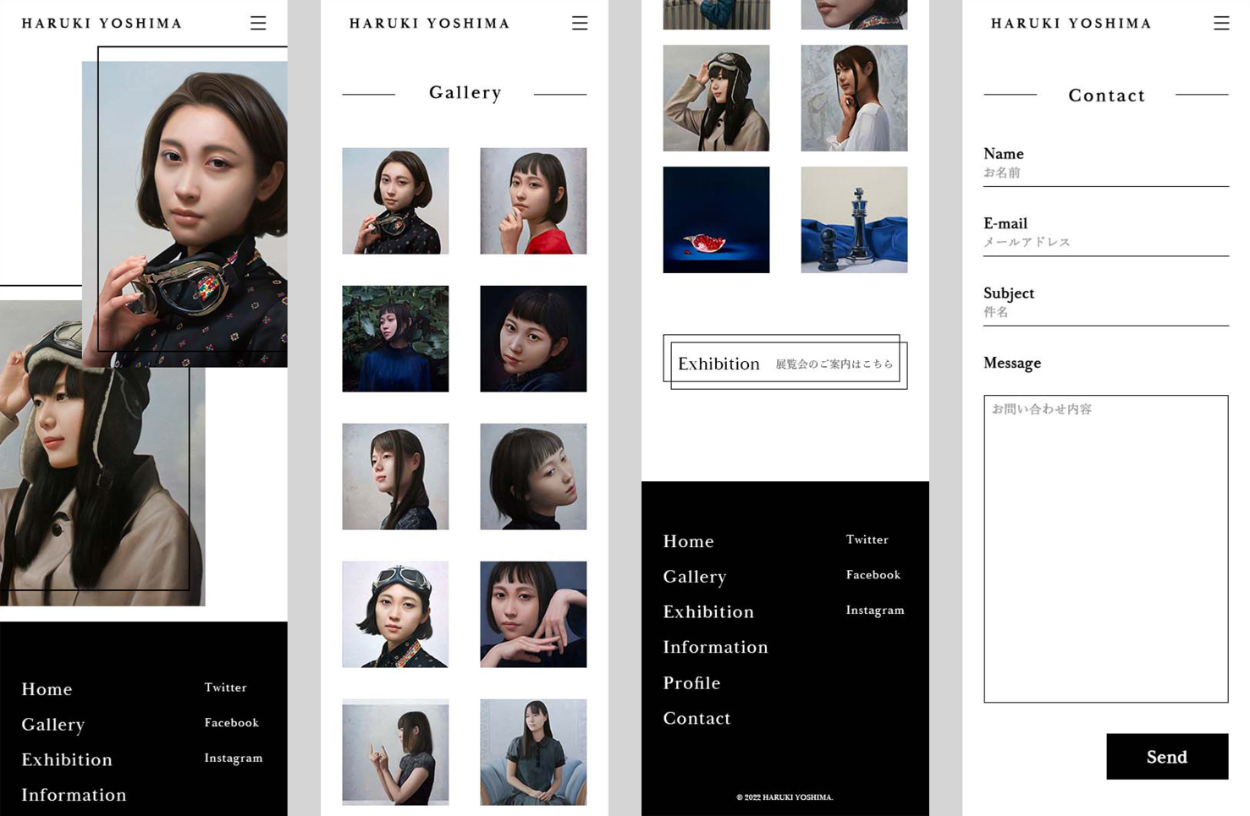The height and width of the screenshot is (816, 1250).
Task: Select the Subject text field
Action: tap(1105, 313)
